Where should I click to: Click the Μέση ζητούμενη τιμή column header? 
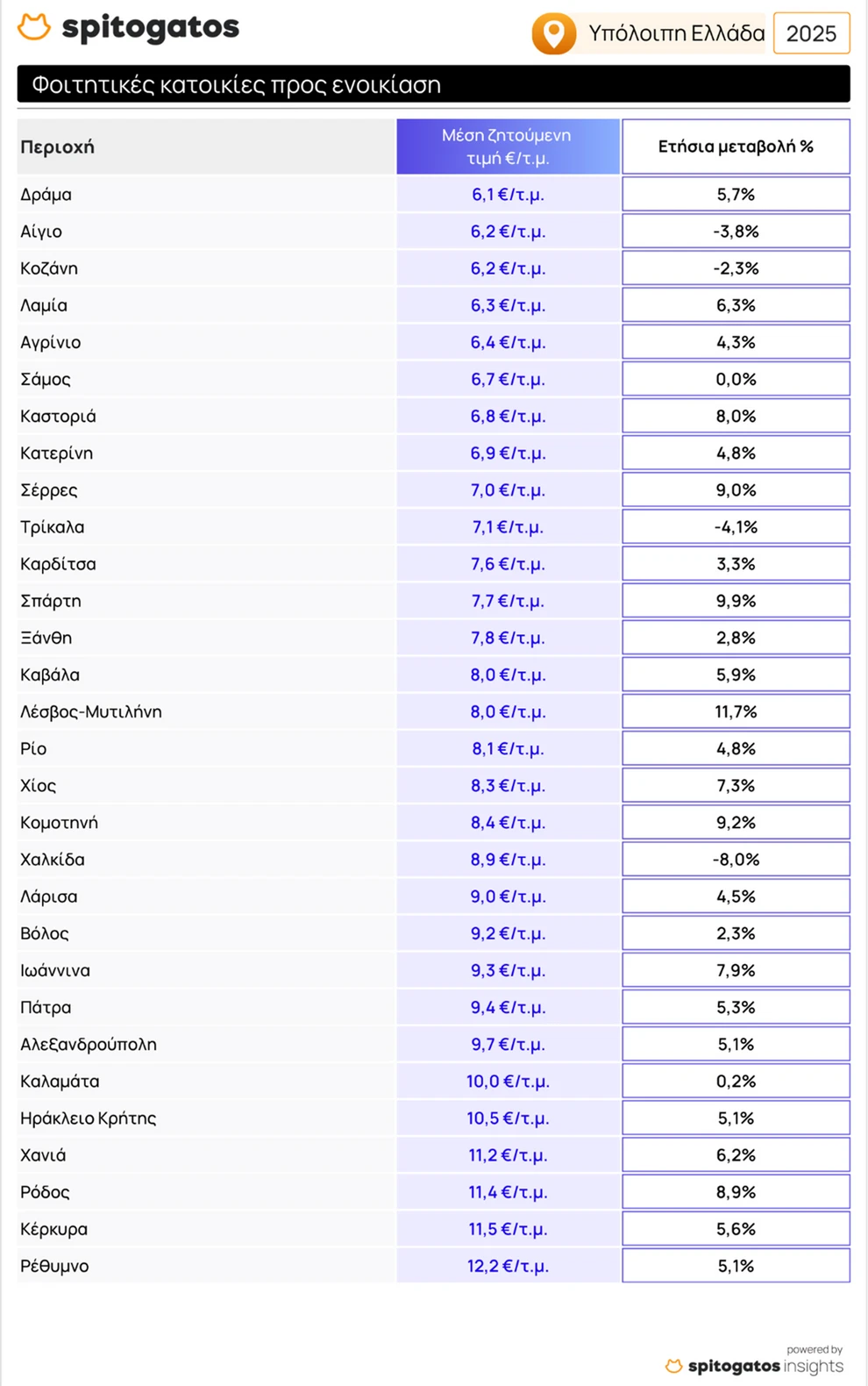pos(507,146)
